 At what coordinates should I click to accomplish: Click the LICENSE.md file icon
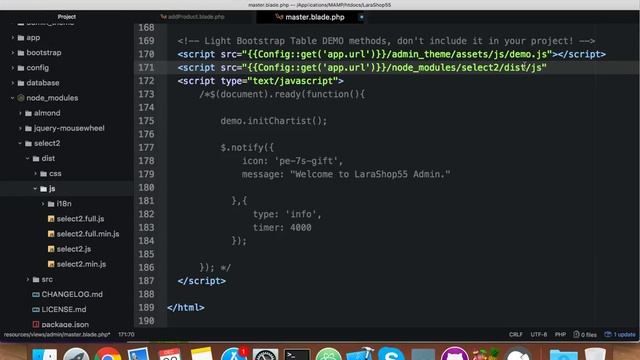click(36, 309)
